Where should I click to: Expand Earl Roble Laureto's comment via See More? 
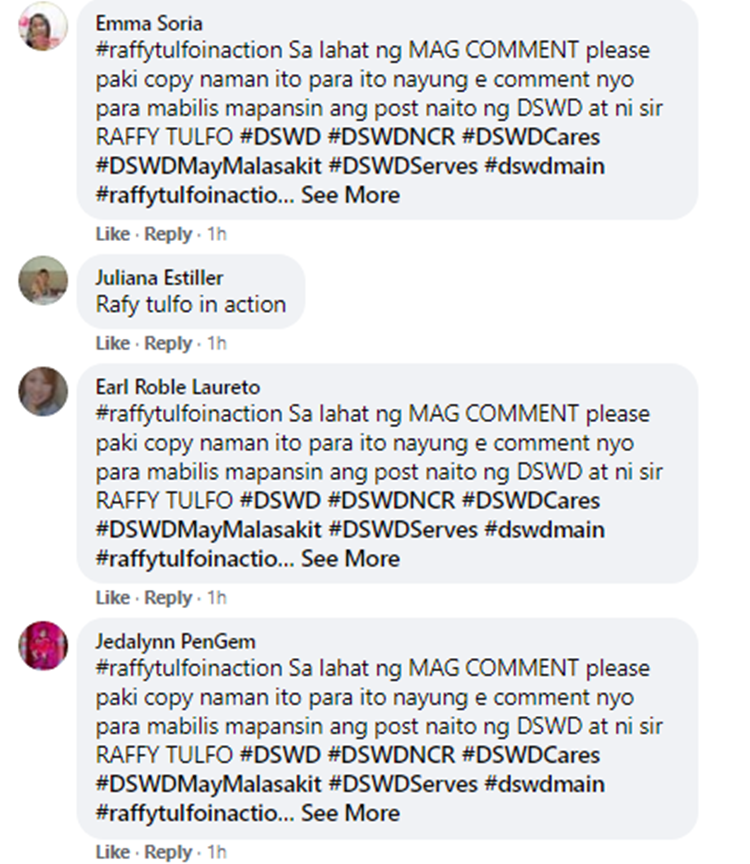(x=350, y=559)
